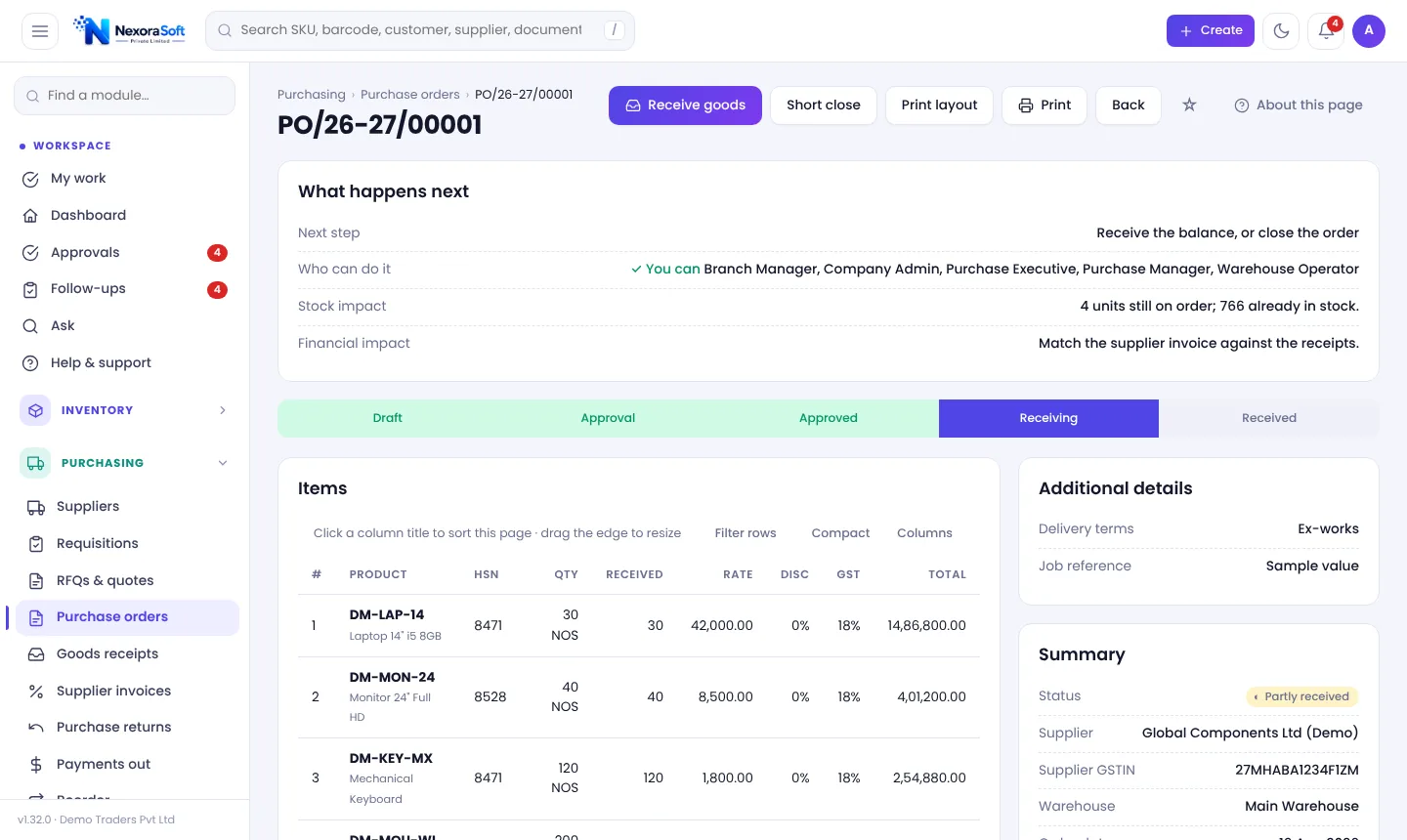1407x840 pixels.
Task: Click the Ask search icon
Action: click(30, 326)
